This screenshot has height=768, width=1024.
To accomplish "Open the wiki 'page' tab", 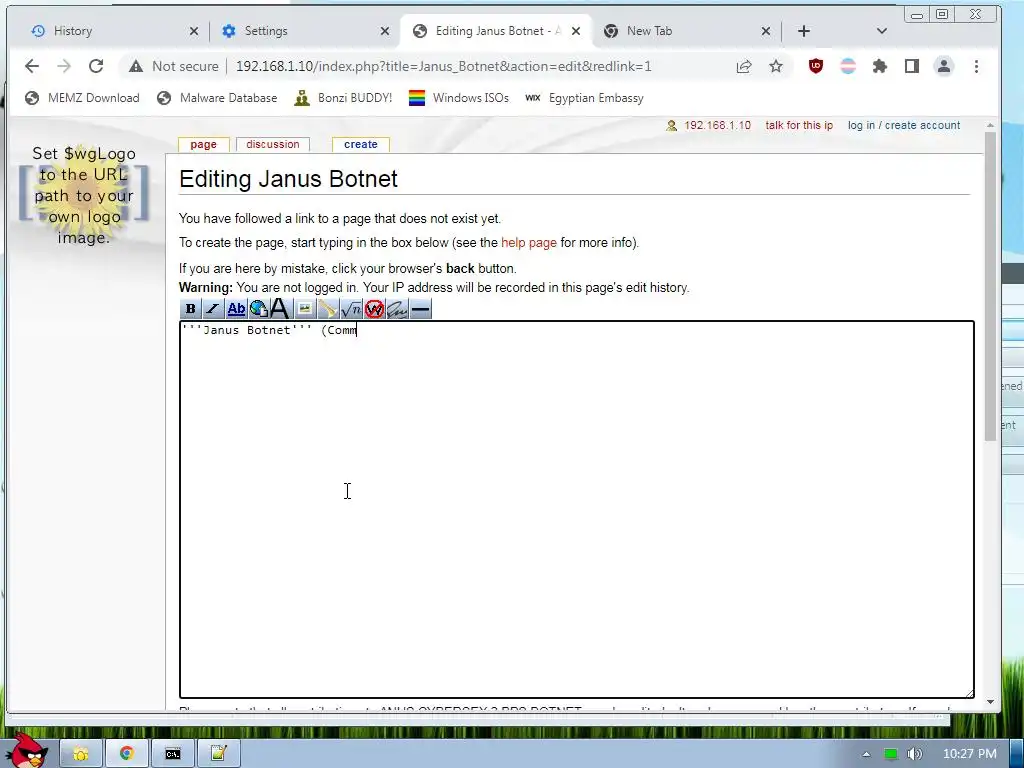I will click(203, 144).
